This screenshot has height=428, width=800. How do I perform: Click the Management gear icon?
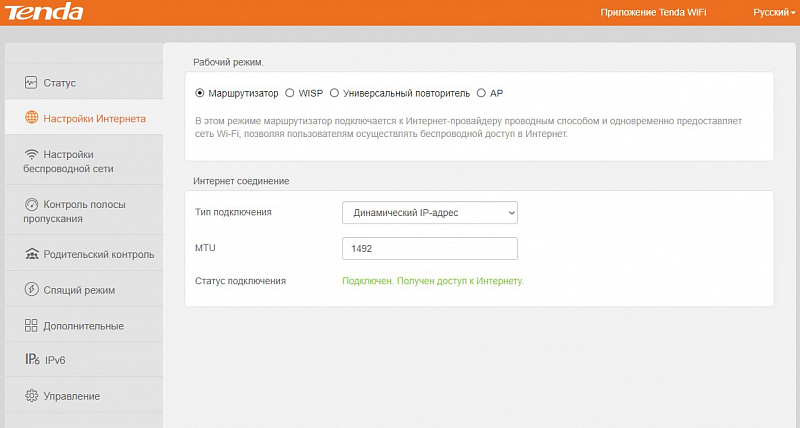31,396
